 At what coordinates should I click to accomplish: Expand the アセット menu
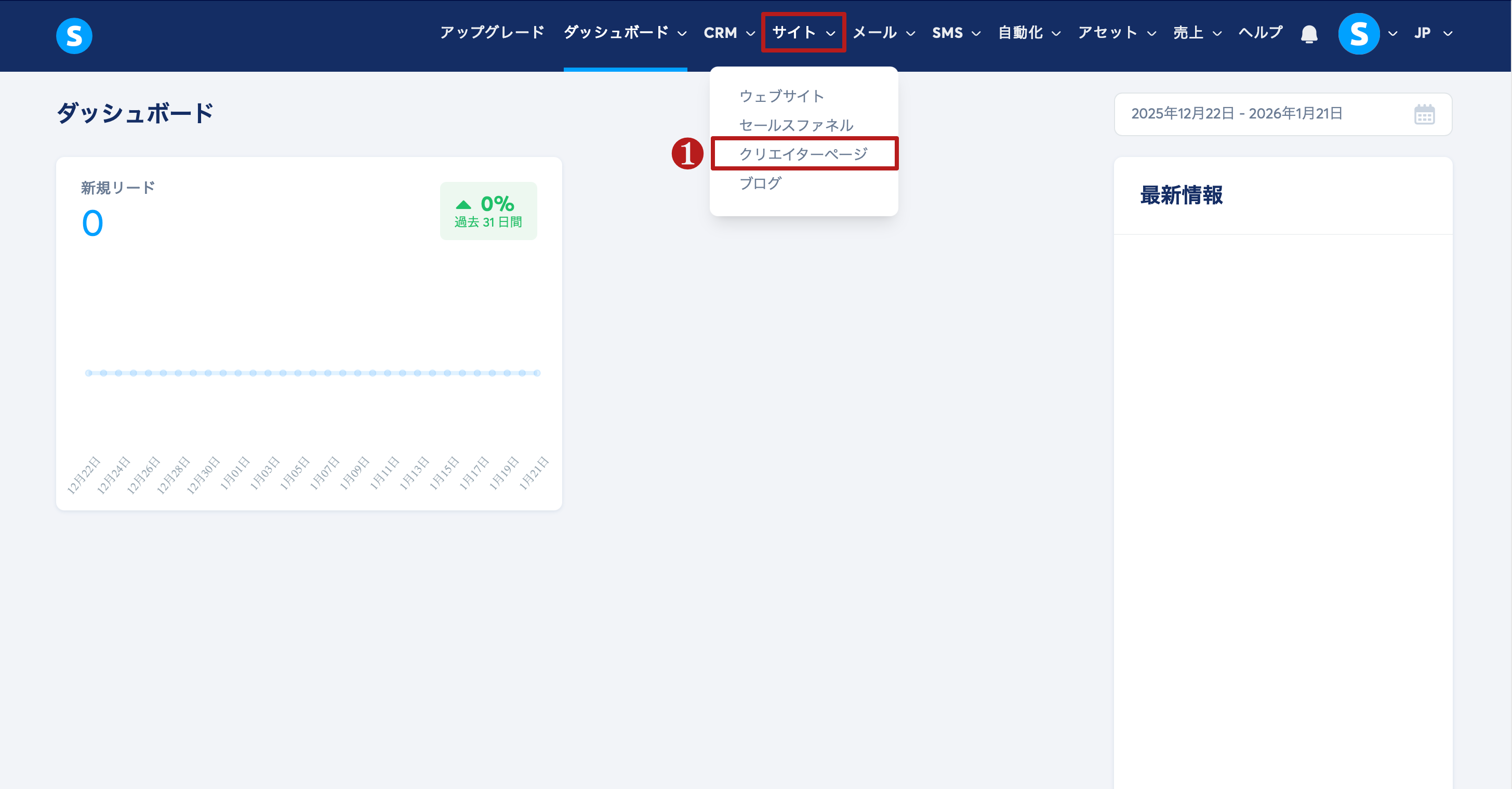tap(1117, 33)
